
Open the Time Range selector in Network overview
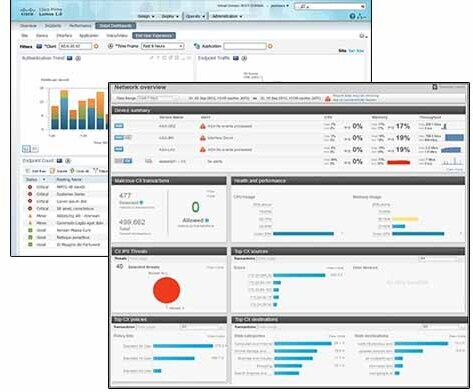click(159, 98)
